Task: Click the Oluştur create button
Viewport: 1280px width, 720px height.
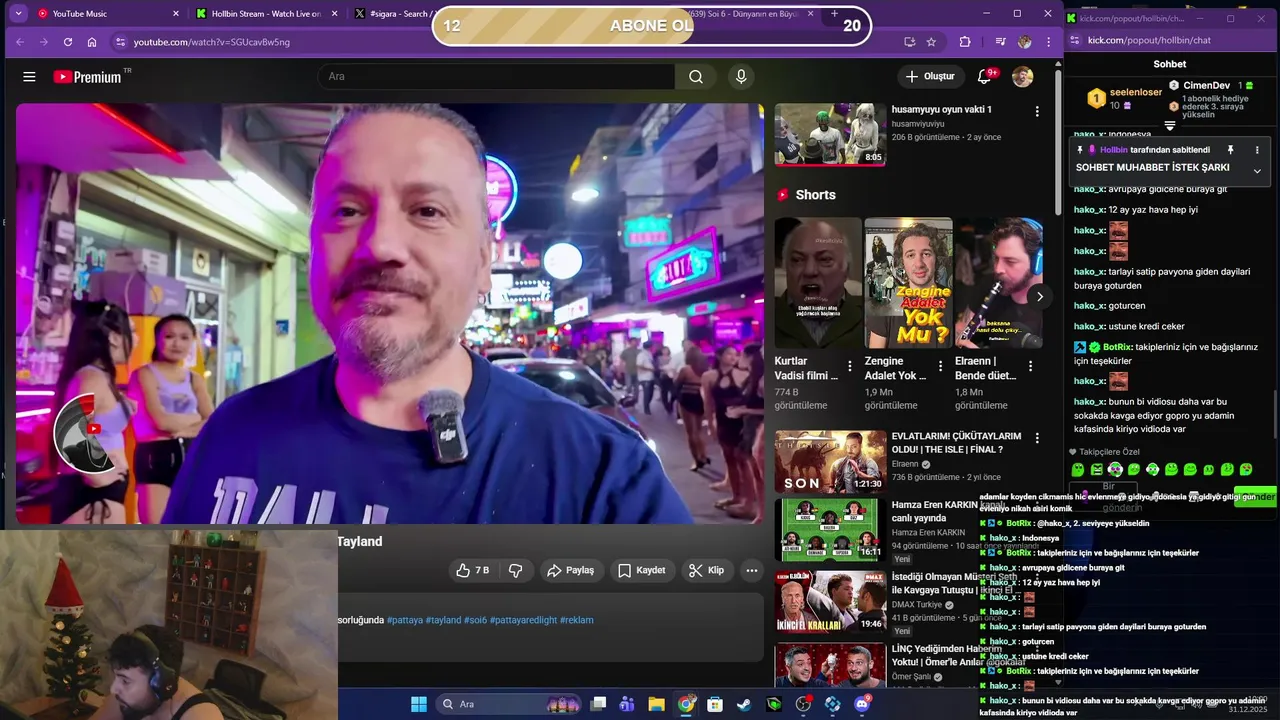Action: [930, 77]
